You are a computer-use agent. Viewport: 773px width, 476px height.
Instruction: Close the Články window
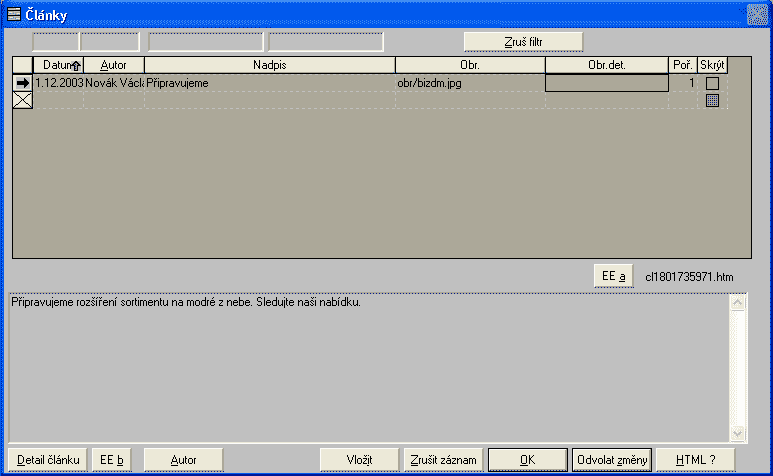point(756,13)
